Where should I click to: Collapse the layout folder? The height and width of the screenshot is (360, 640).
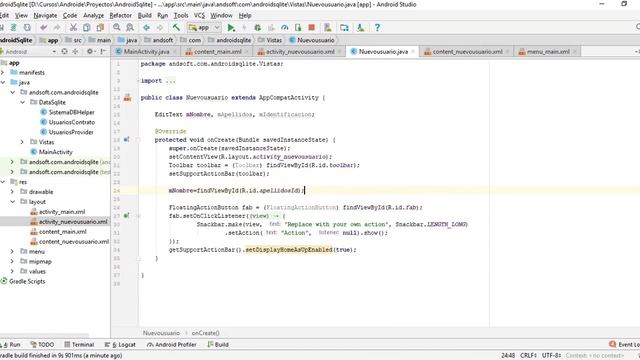pyautogui.click(x=12, y=202)
